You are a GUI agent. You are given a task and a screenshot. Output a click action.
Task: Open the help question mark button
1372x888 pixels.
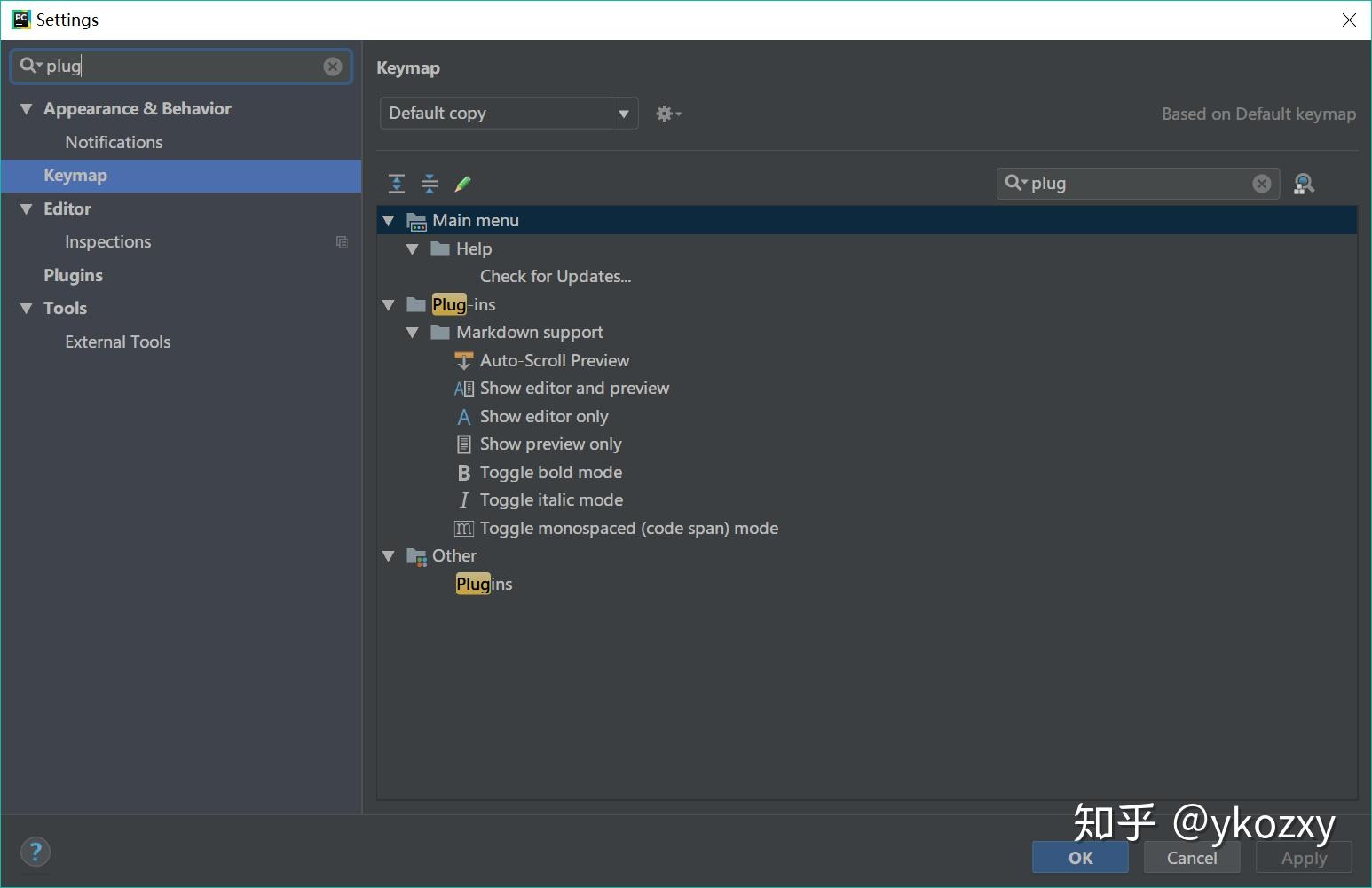(35, 853)
